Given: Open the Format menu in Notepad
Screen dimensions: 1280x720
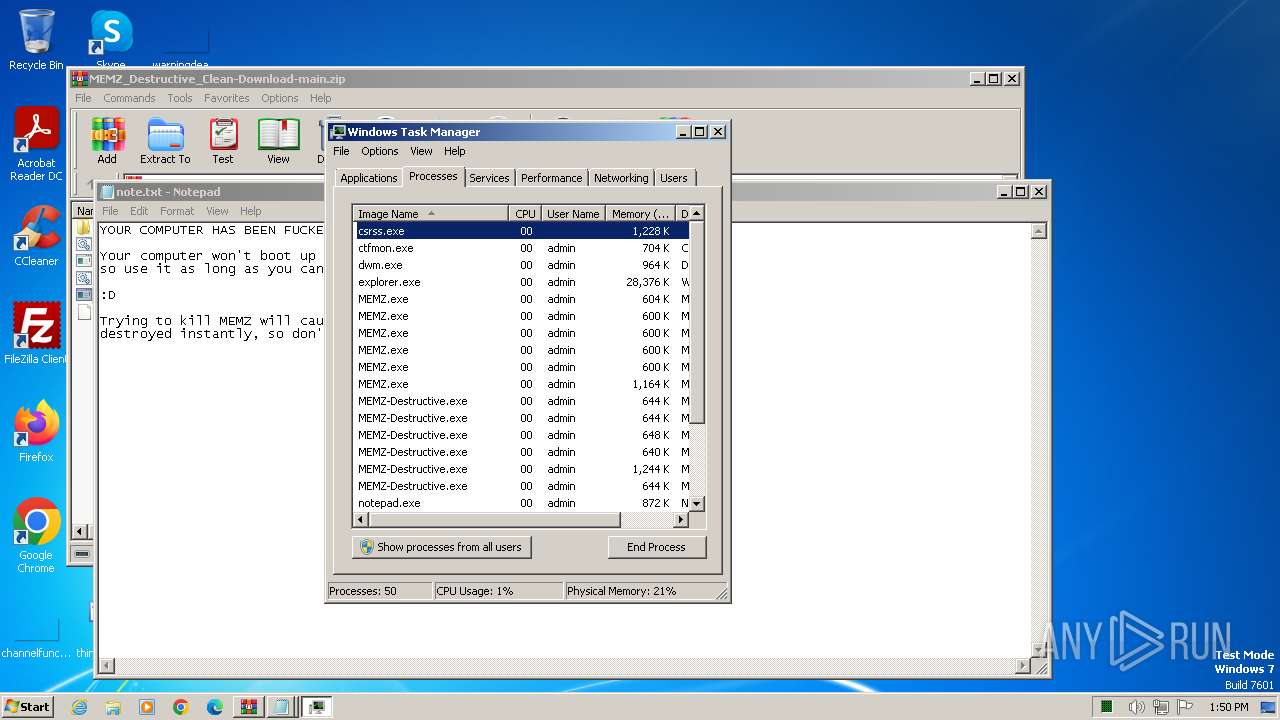Looking at the screenshot, I should (x=177, y=211).
